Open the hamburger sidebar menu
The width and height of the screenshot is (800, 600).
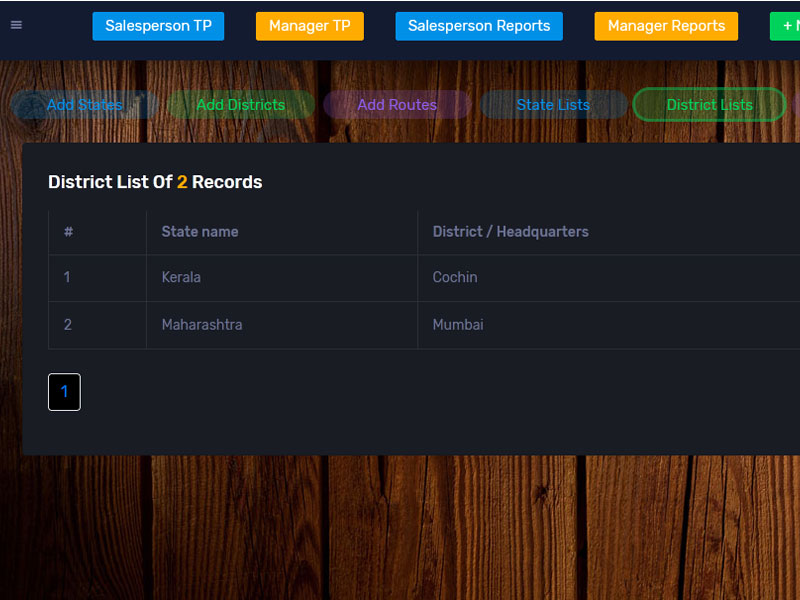[x=16, y=25]
